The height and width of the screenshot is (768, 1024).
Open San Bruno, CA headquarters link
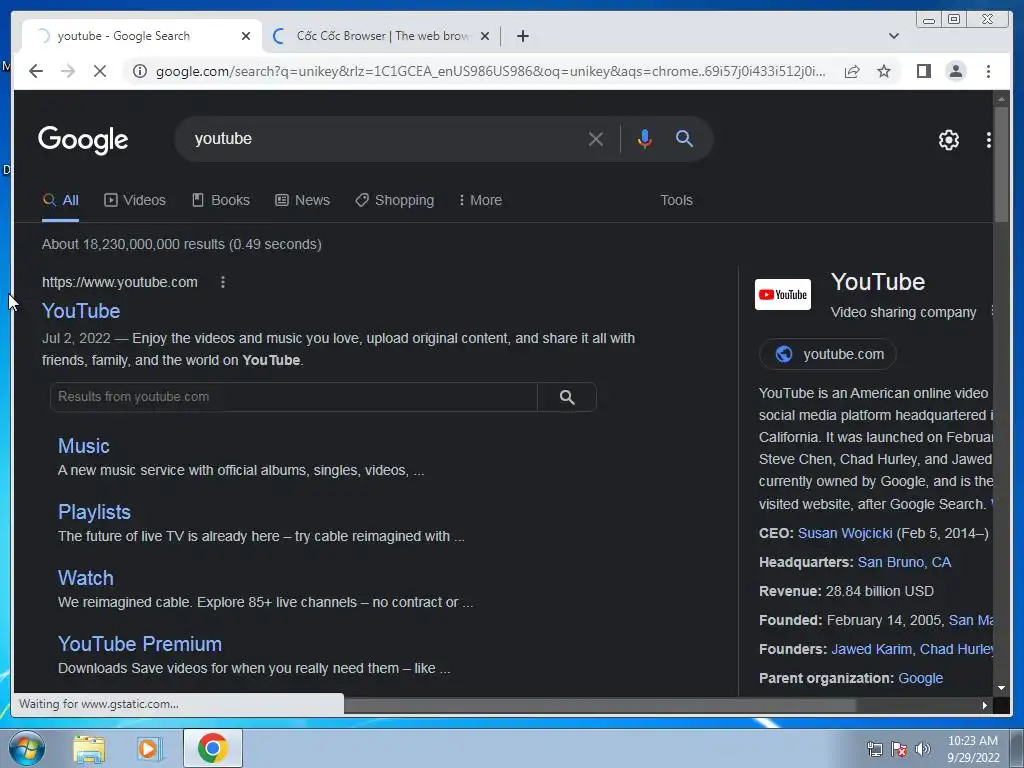coord(904,562)
